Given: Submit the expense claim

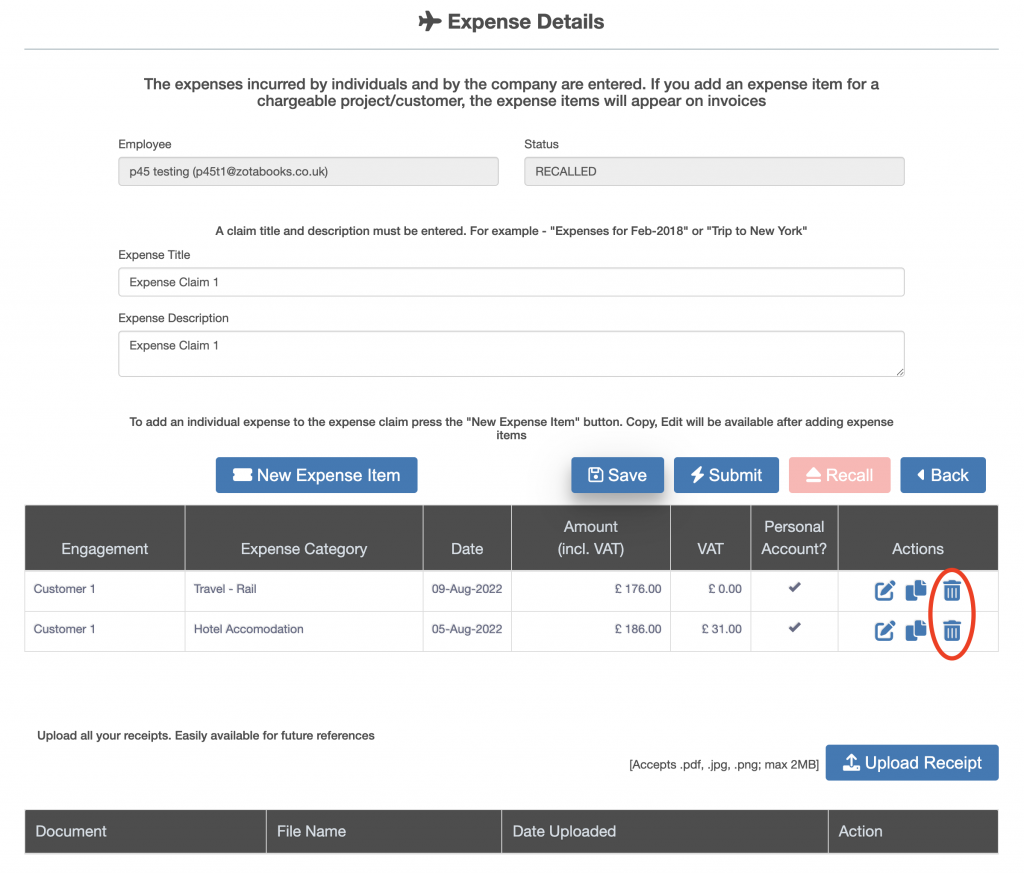Looking at the screenshot, I should (x=726, y=475).
